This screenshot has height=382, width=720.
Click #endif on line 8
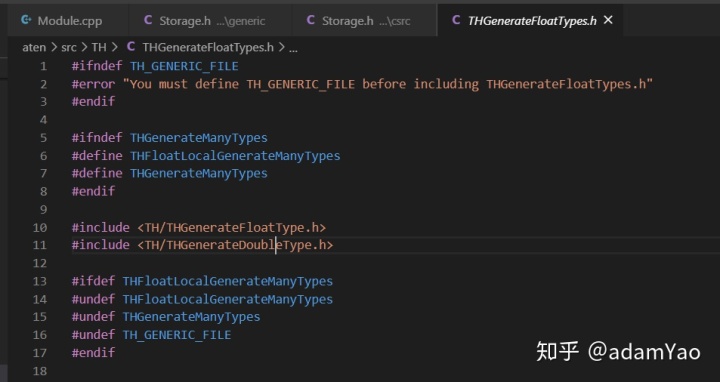click(93, 191)
